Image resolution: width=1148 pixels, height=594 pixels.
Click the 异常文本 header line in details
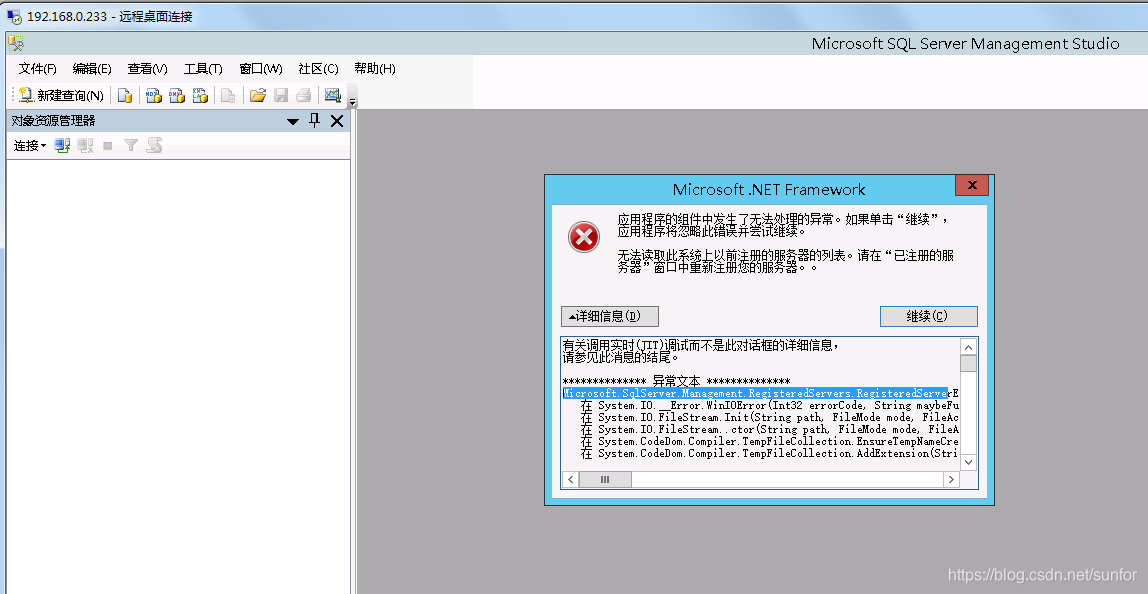tap(676, 382)
